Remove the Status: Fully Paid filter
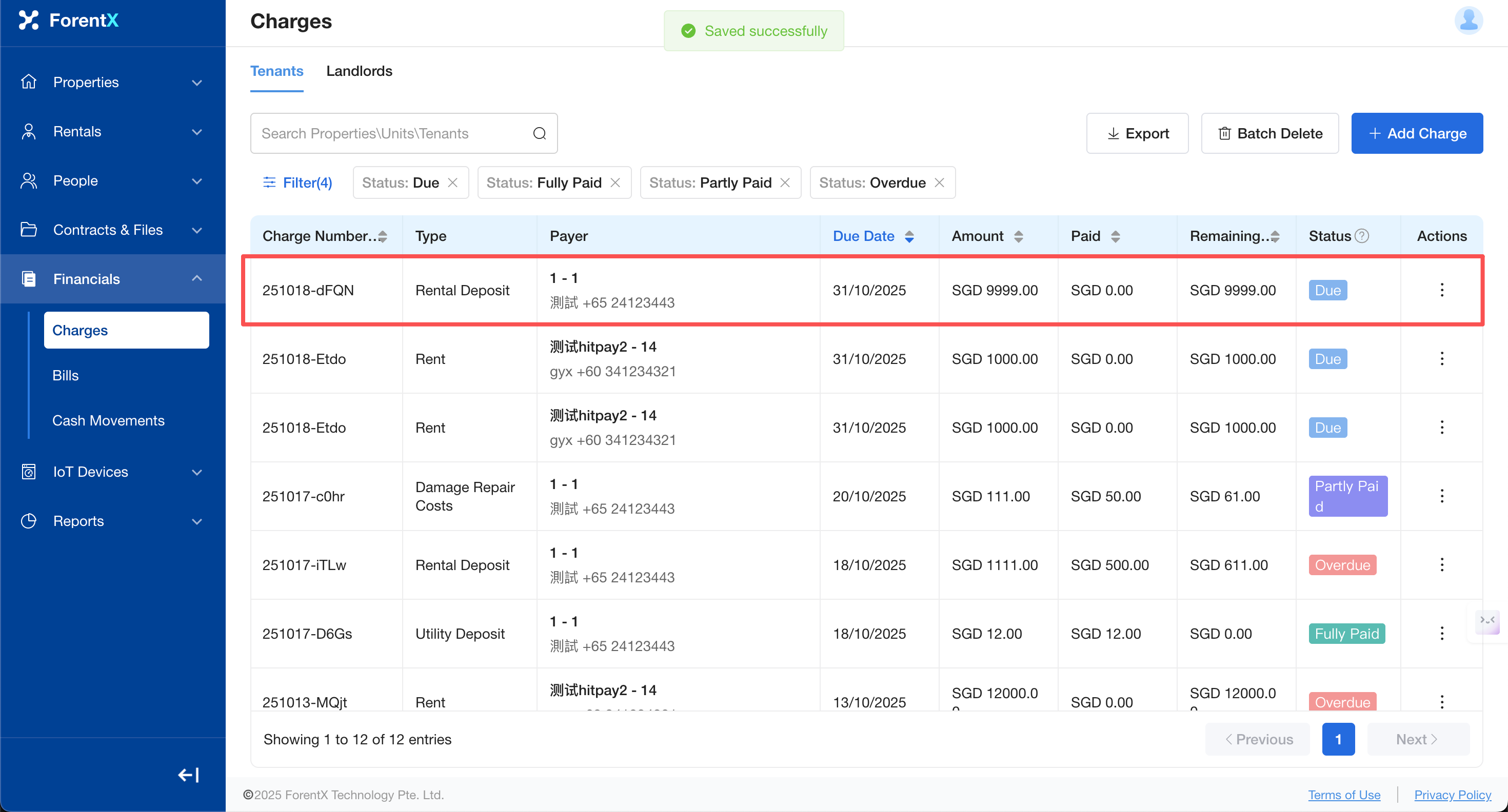The image size is (1508, 812). (616, 182)
